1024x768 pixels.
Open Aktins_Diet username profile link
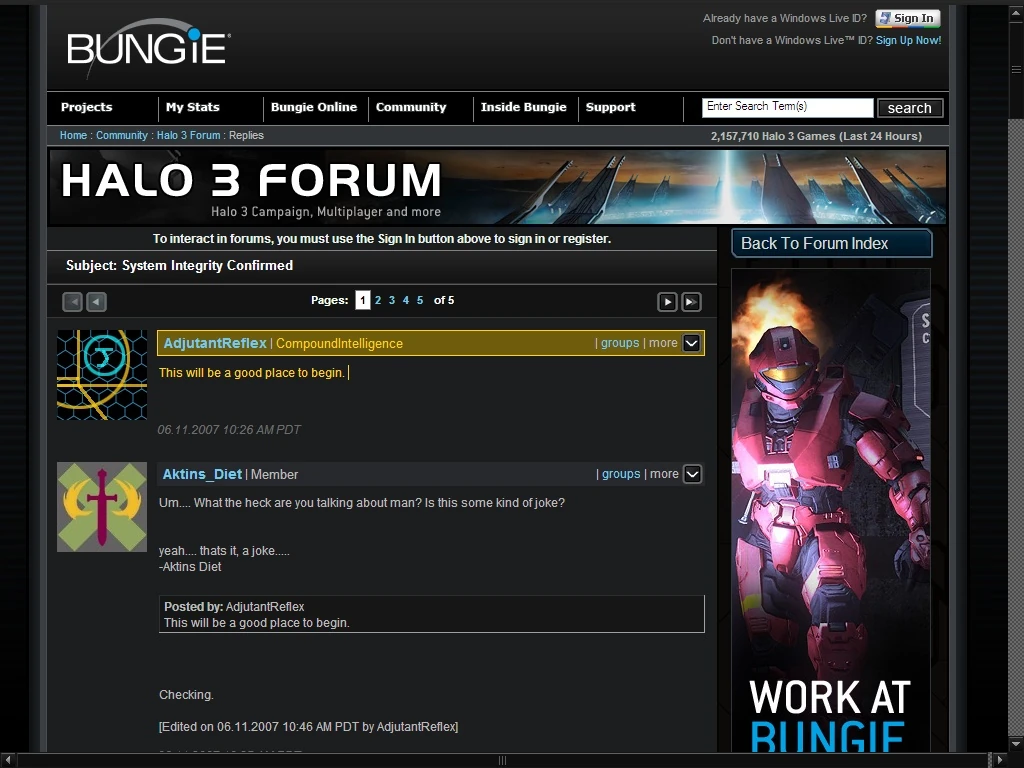tap(202, 475)
